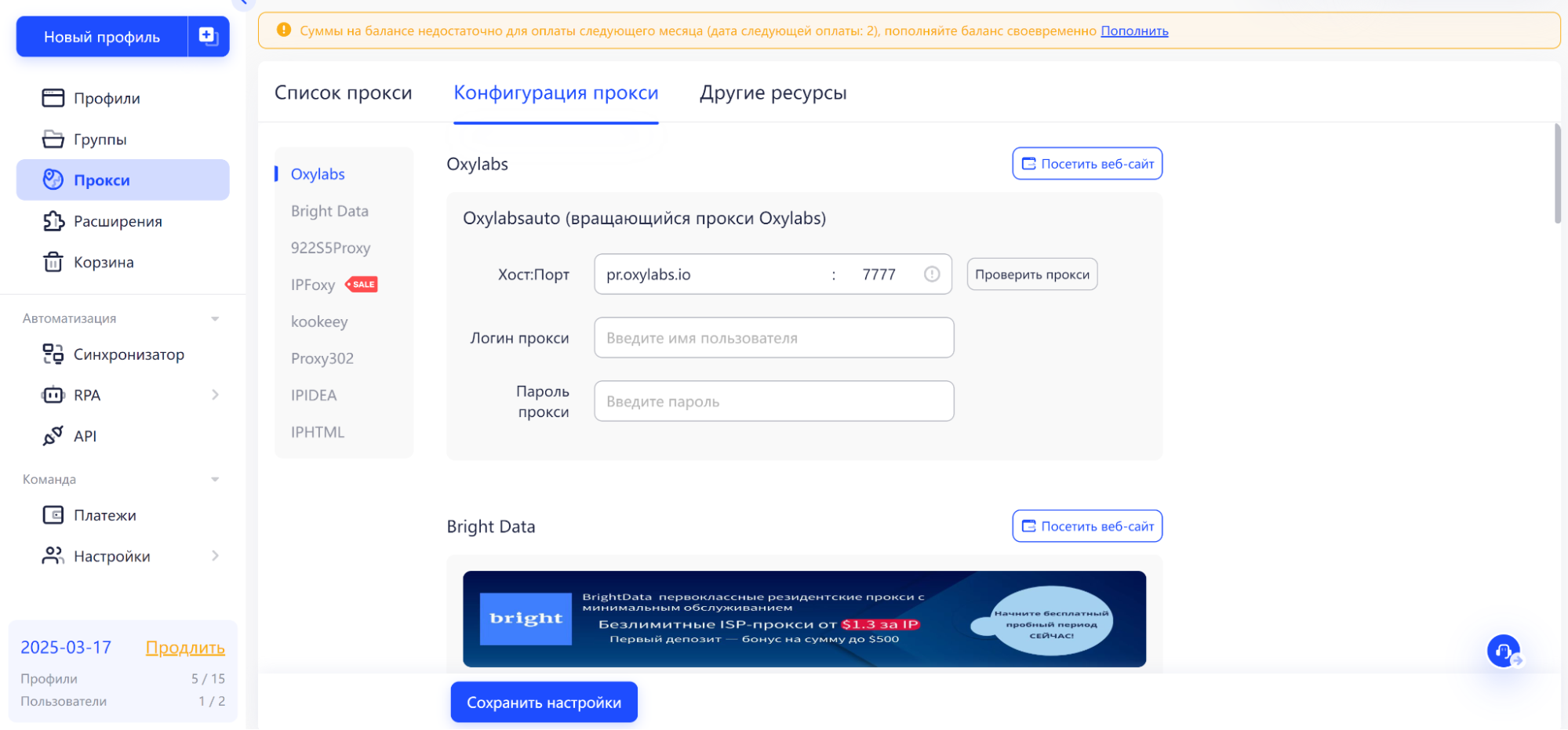Open Платежи in the sidebar
Image resolution: width=1568 pixels, height=730 pixels.
click(x=105, y=515)
